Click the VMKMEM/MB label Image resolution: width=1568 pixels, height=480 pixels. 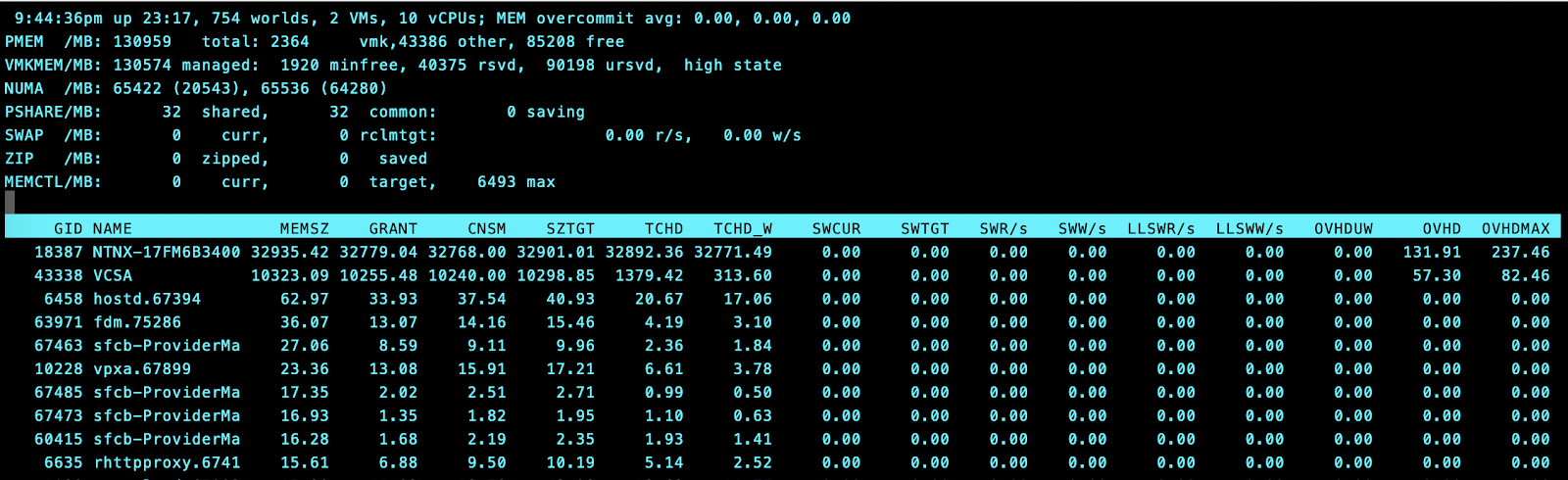click(x=53, y=66)
